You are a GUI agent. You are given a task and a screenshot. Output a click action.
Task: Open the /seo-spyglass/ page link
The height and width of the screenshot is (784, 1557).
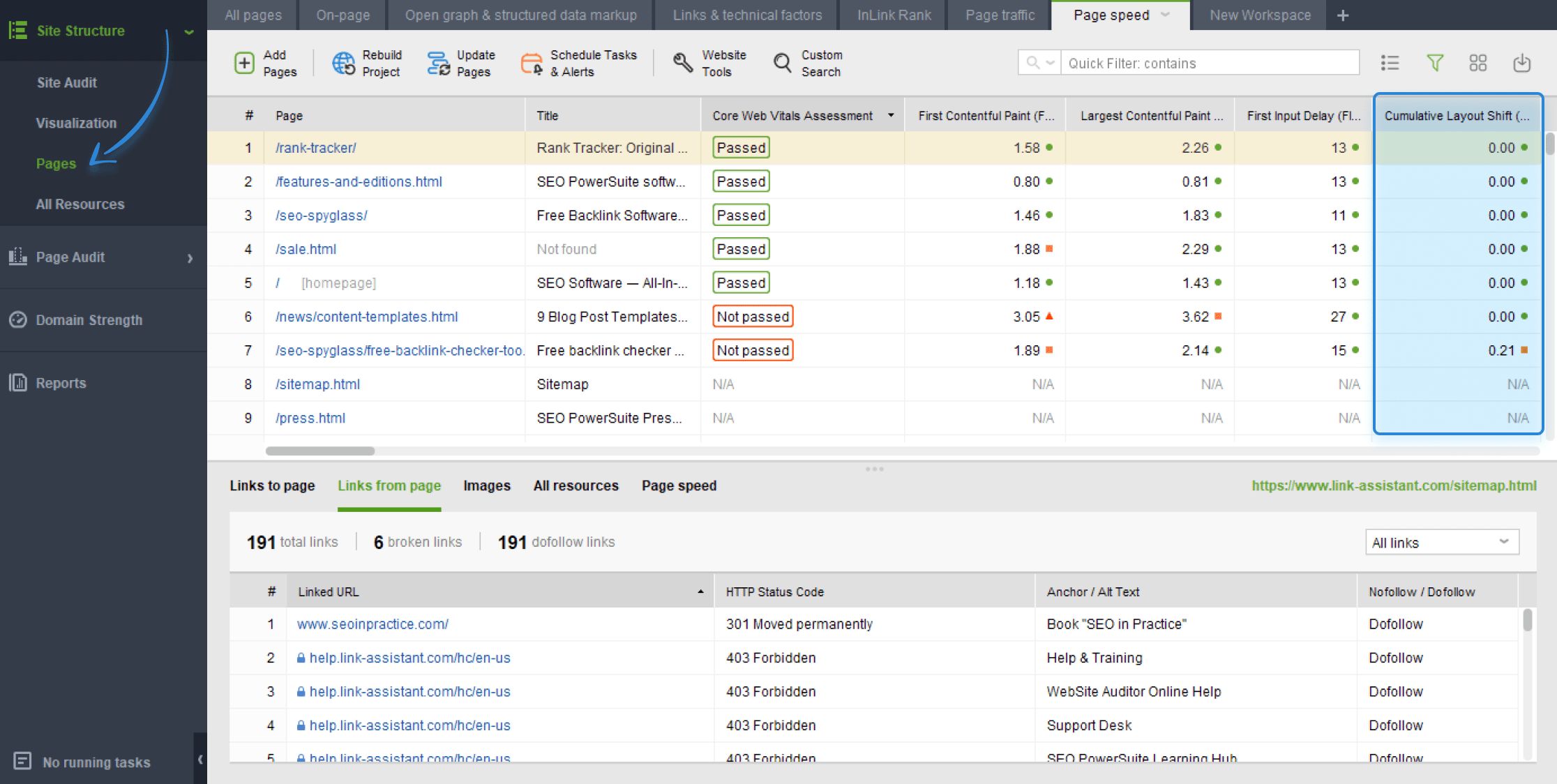coord(321,216)
